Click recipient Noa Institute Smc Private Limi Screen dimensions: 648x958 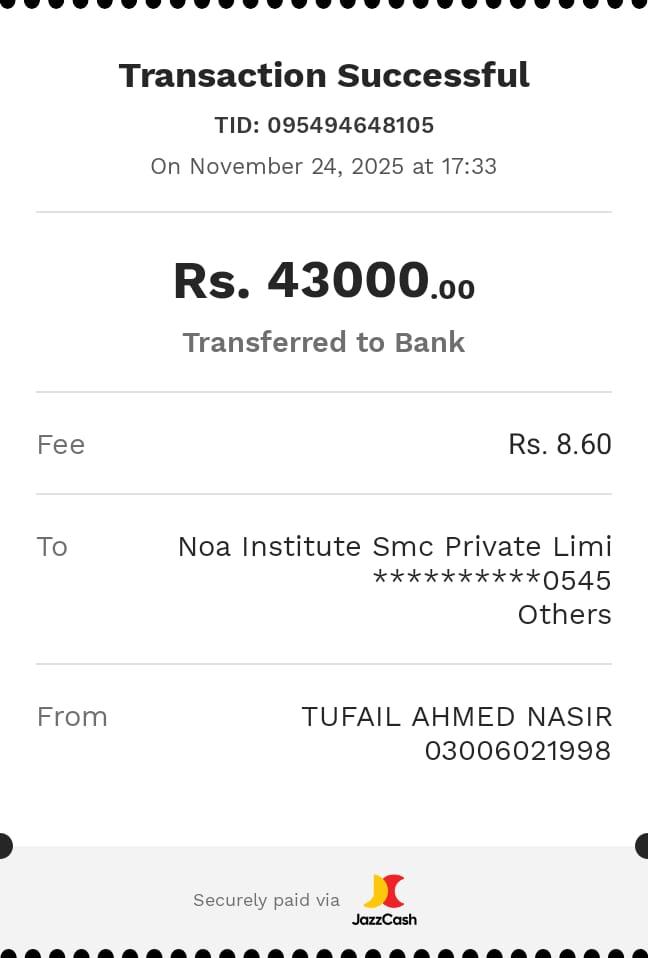pyautogui.click(x=394, y=546)
